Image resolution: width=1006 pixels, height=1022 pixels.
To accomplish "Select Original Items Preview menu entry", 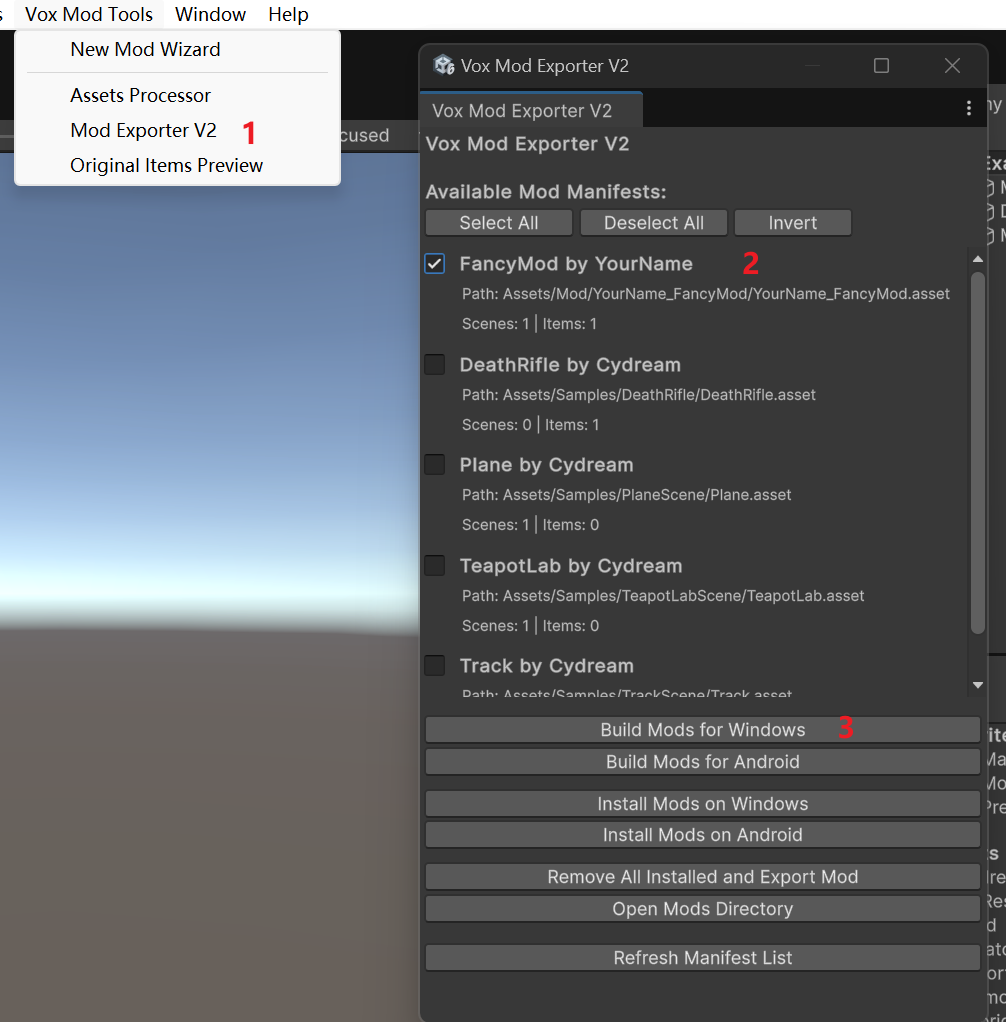I will coord(166,166).
